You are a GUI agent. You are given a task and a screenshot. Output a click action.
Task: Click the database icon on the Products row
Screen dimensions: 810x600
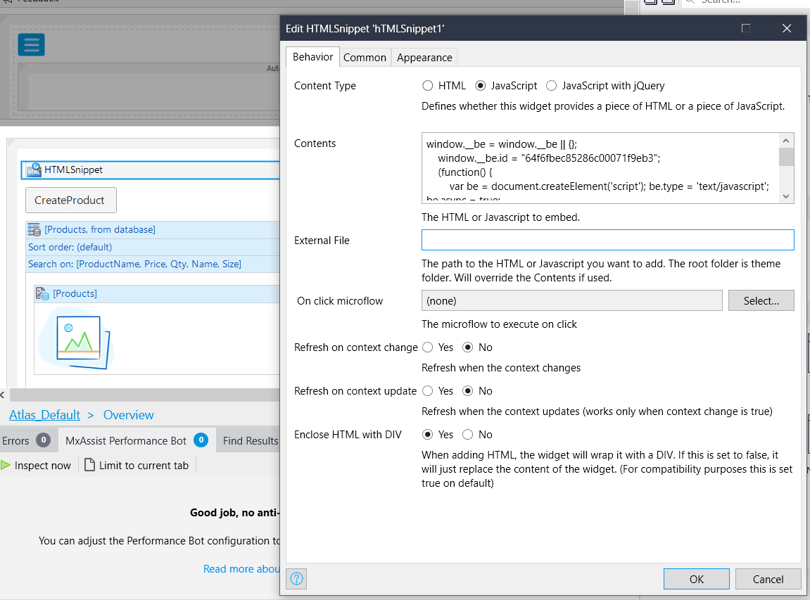[x=34, y=231]
